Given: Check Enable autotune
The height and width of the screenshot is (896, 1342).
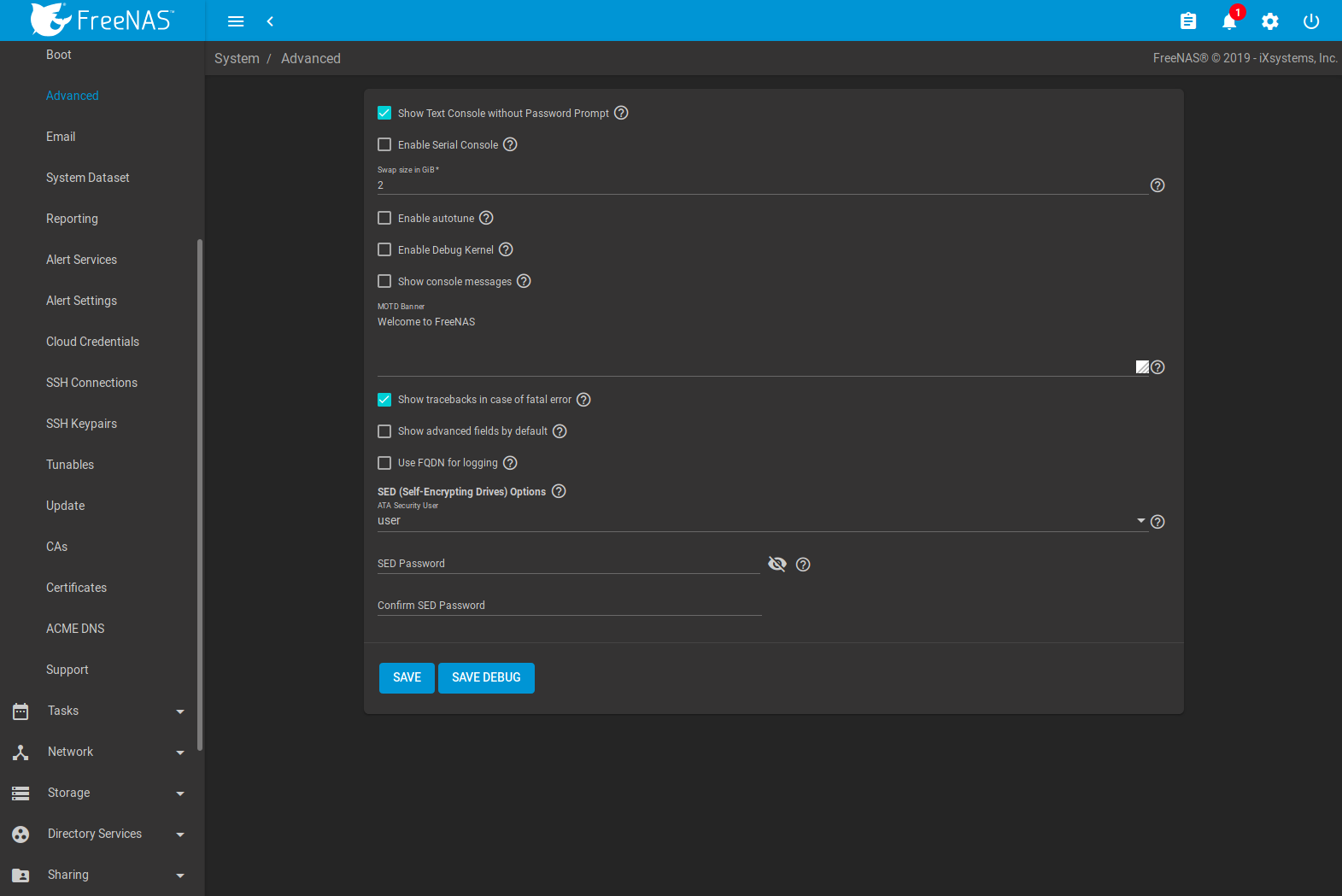Looking at the screenshot, I should [384, 218].
